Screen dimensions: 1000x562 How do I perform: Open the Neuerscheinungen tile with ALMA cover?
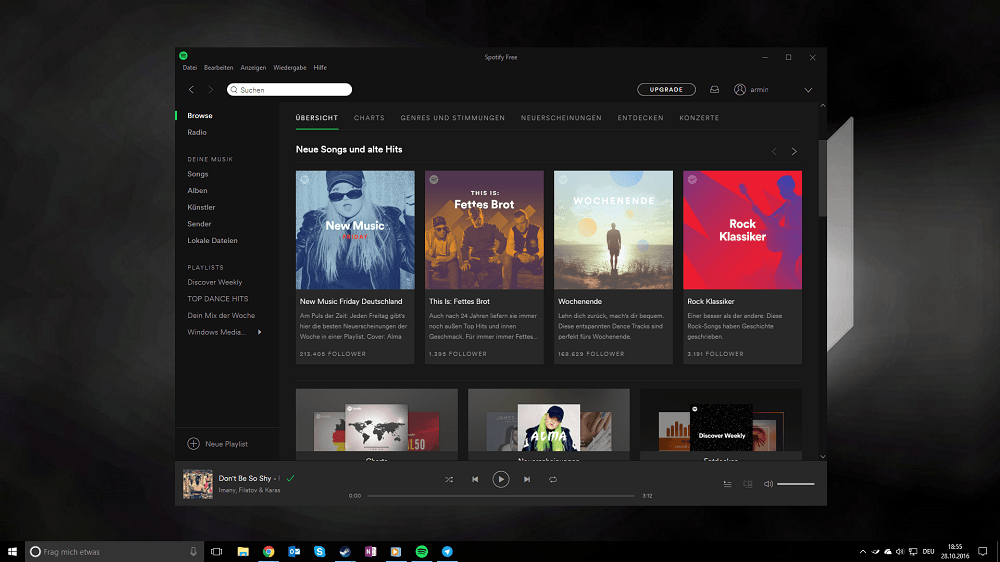tap(548, 424)
